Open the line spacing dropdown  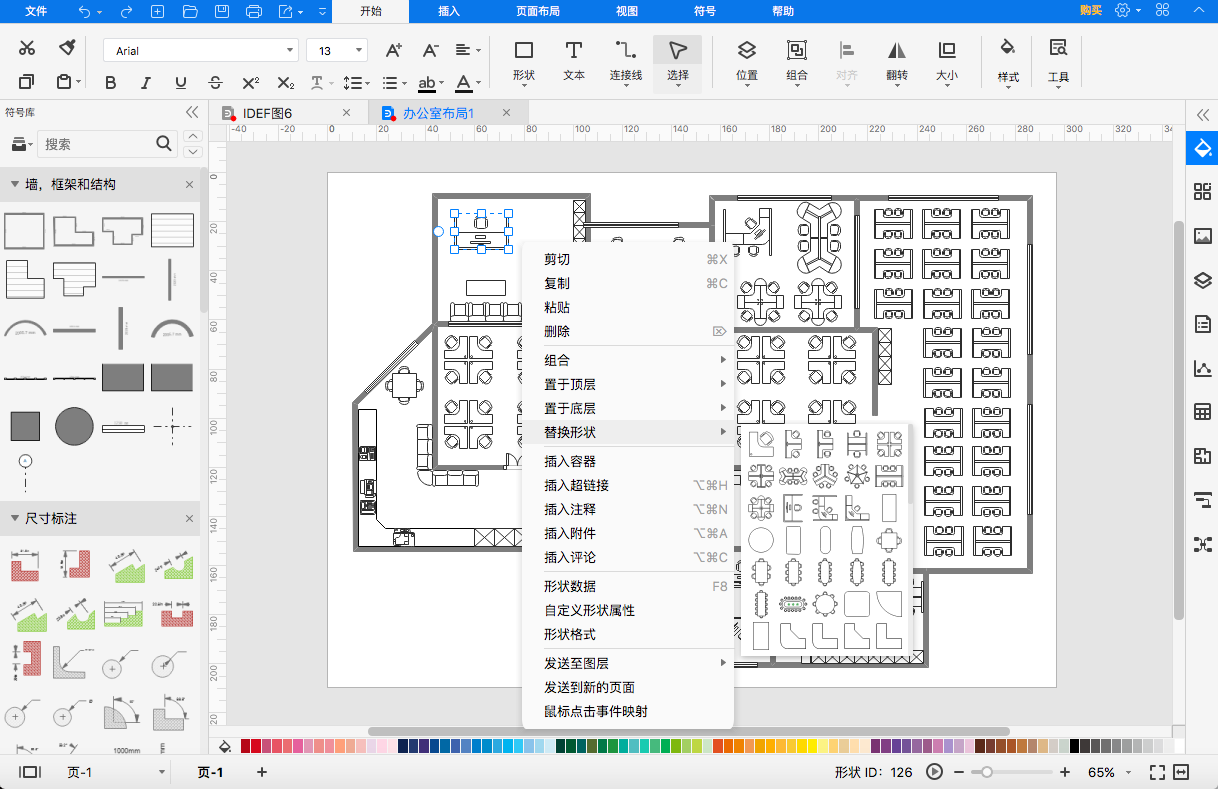[357, 83]
